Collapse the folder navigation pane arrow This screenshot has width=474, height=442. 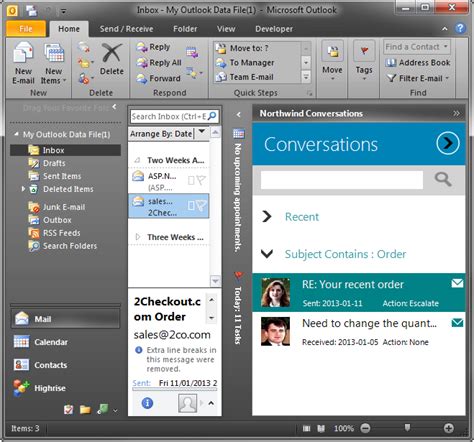(x=114, y=107)
